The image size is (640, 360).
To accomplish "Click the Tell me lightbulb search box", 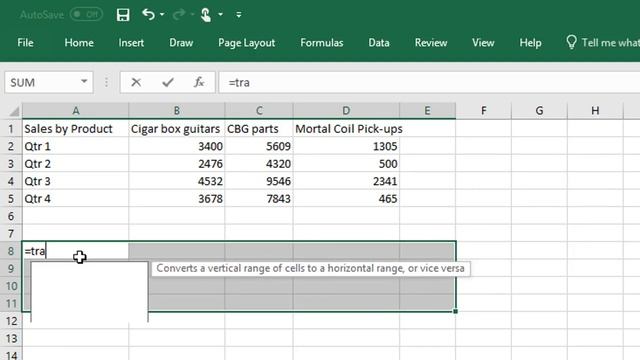I will (x=602, y=42).
